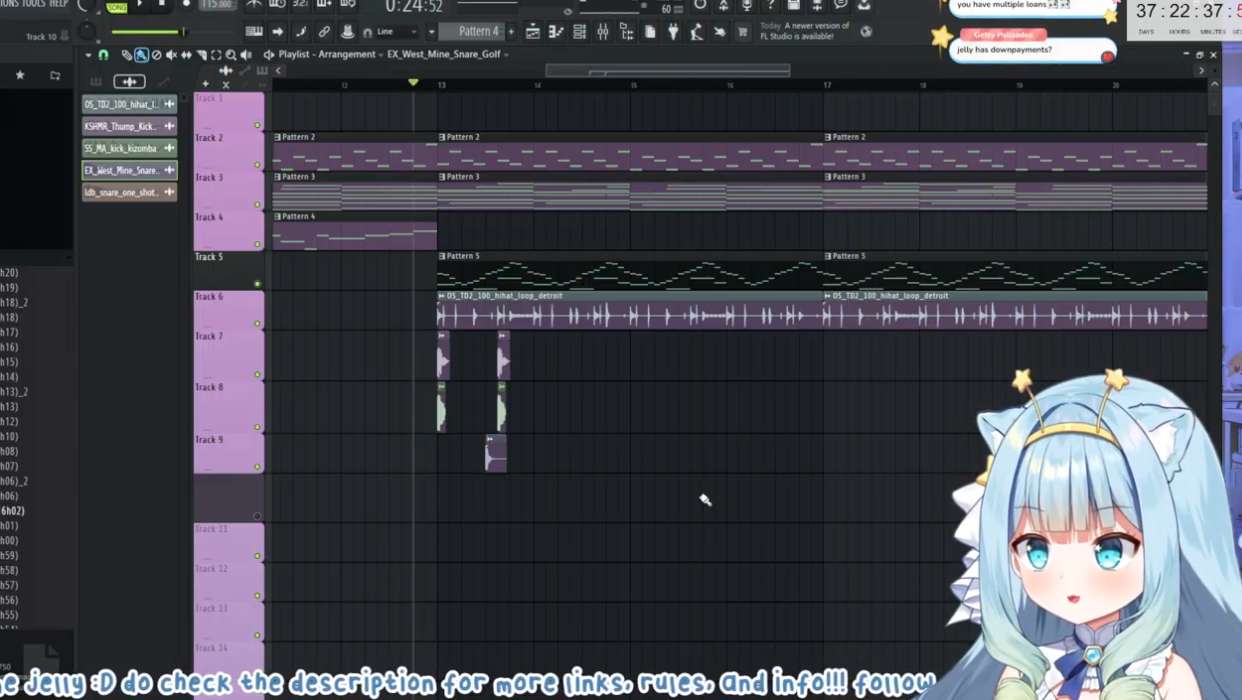Open the plugin picker plug icon
The image size is (1242, 700).
[x=673, y=32]
